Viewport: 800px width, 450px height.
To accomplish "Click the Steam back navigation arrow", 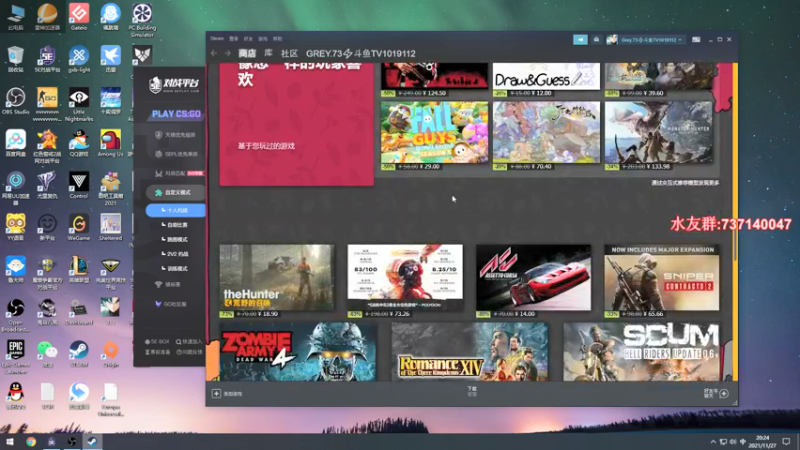I will (214, 54).
